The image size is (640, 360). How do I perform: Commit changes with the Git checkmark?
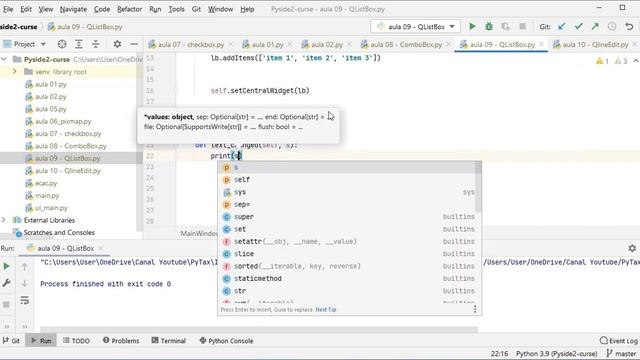point(578,27)
